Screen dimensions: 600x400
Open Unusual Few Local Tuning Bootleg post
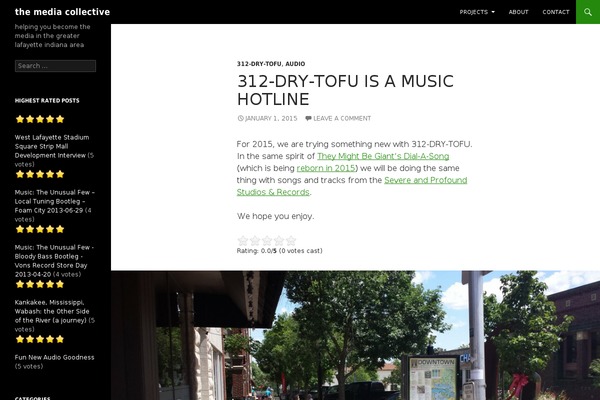(x=54, y=201)
